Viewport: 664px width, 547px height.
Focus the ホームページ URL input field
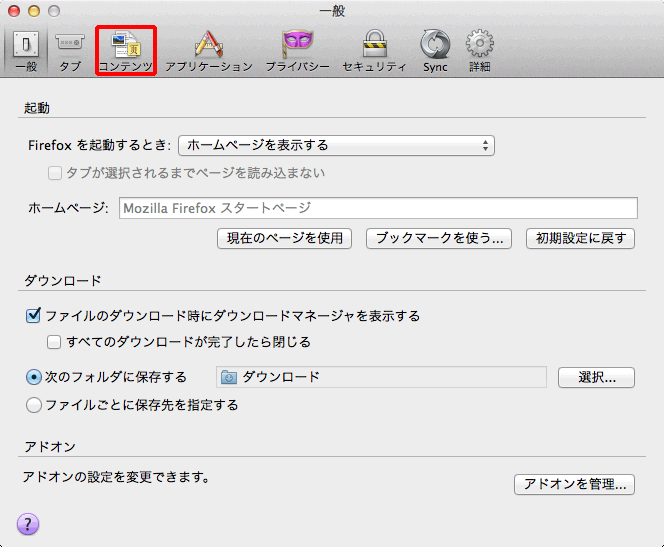click(378, 208)
